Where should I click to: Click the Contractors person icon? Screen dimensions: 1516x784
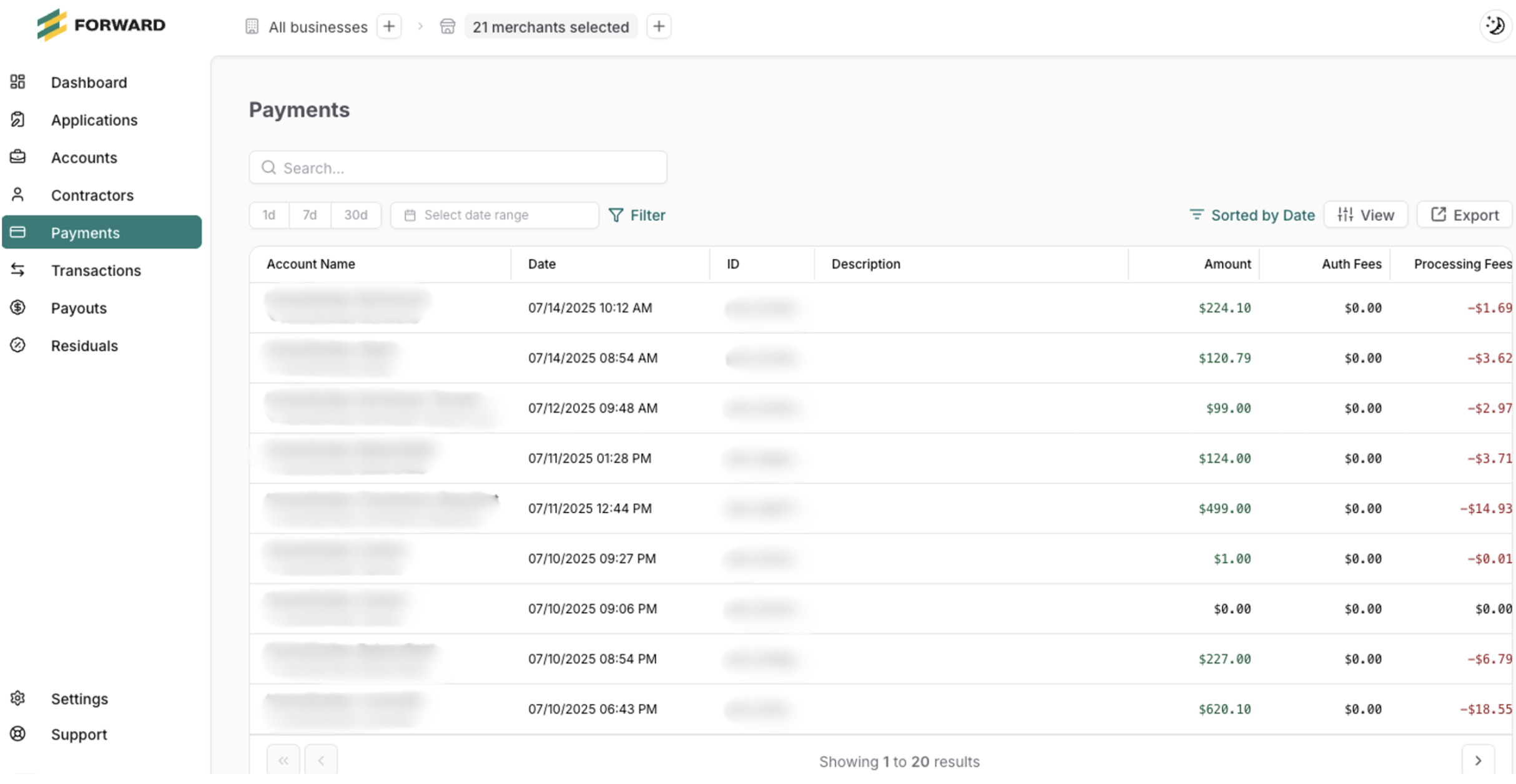click(x=17, y=195)
